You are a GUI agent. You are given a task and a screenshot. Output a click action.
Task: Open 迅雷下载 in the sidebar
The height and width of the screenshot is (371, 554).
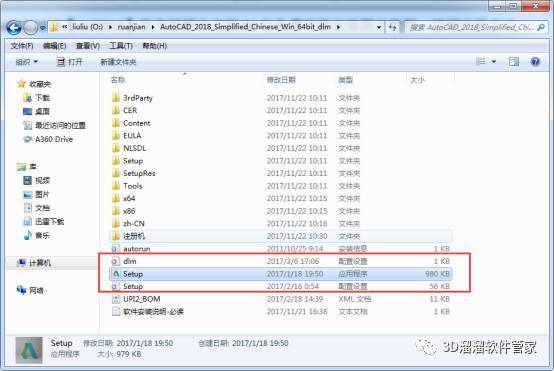pyautogui.click(x=43, y=222)
